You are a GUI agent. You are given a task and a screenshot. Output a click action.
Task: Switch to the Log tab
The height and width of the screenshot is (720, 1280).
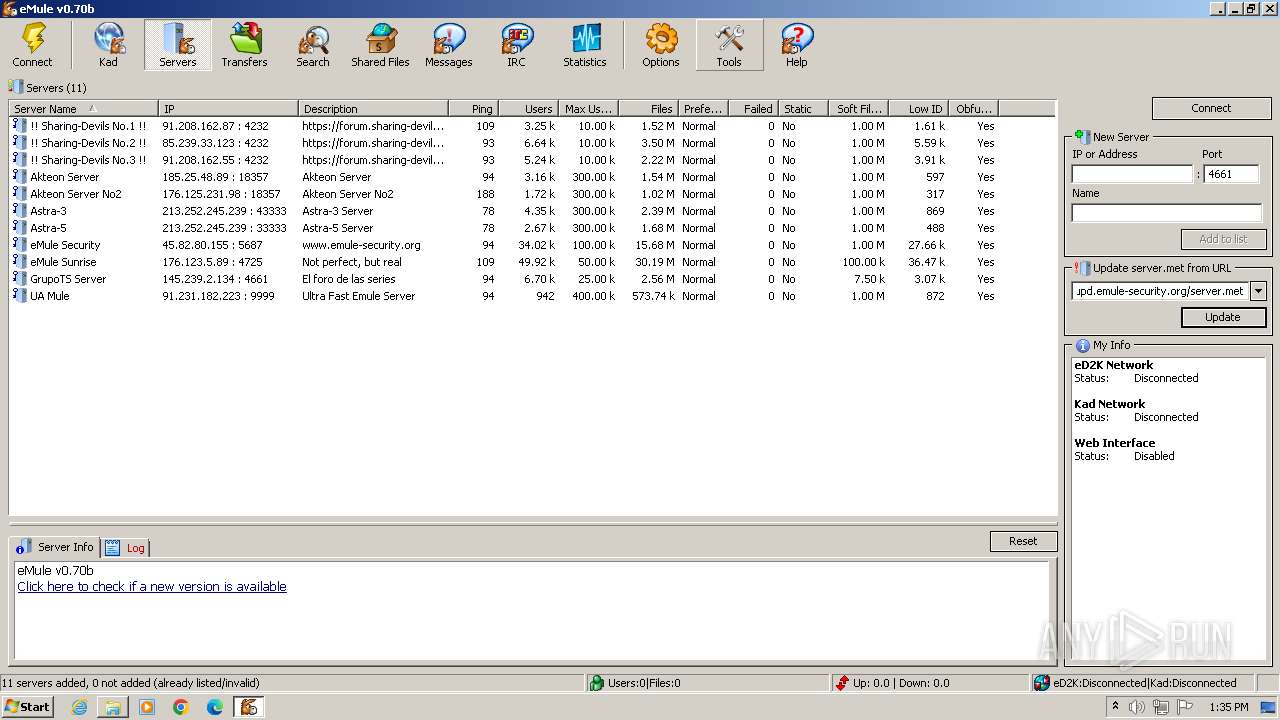(126, 548)
